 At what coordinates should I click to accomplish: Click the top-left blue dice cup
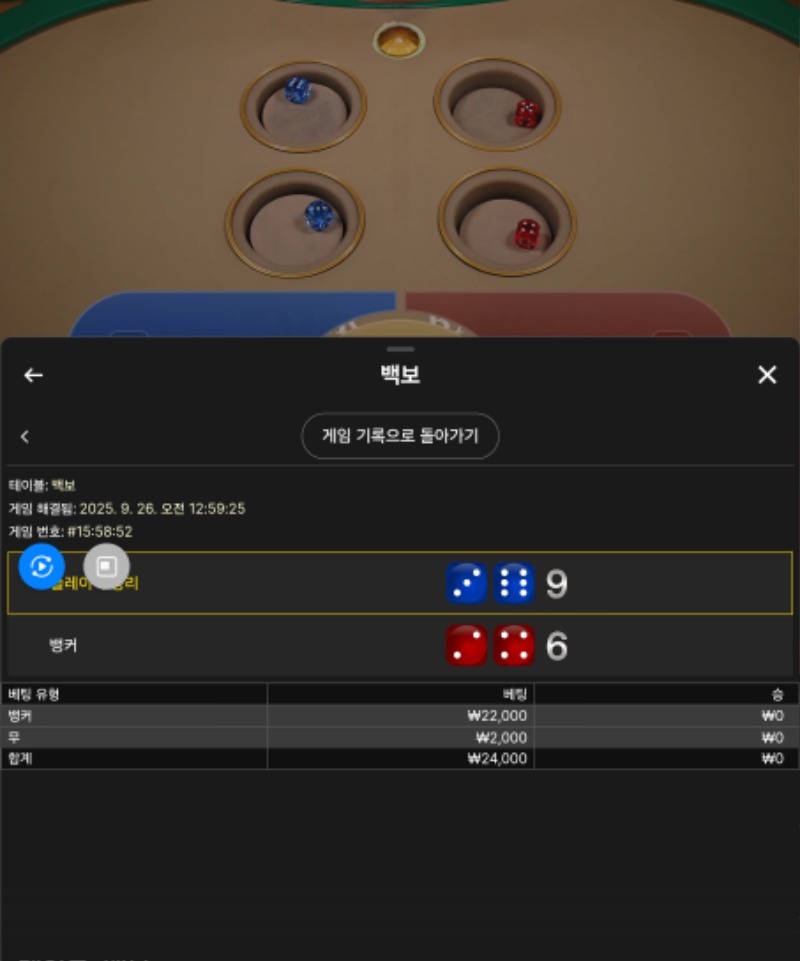[x=303, y=106]
